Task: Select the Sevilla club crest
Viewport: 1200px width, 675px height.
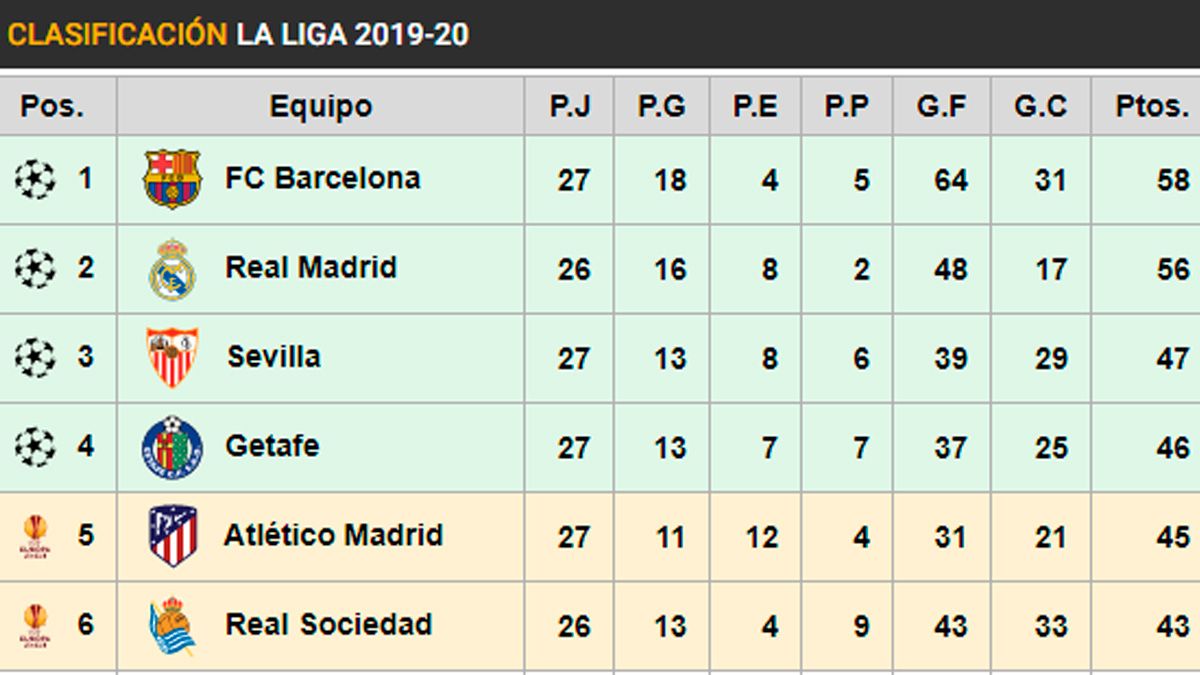Action: click(x=172, y=357)
